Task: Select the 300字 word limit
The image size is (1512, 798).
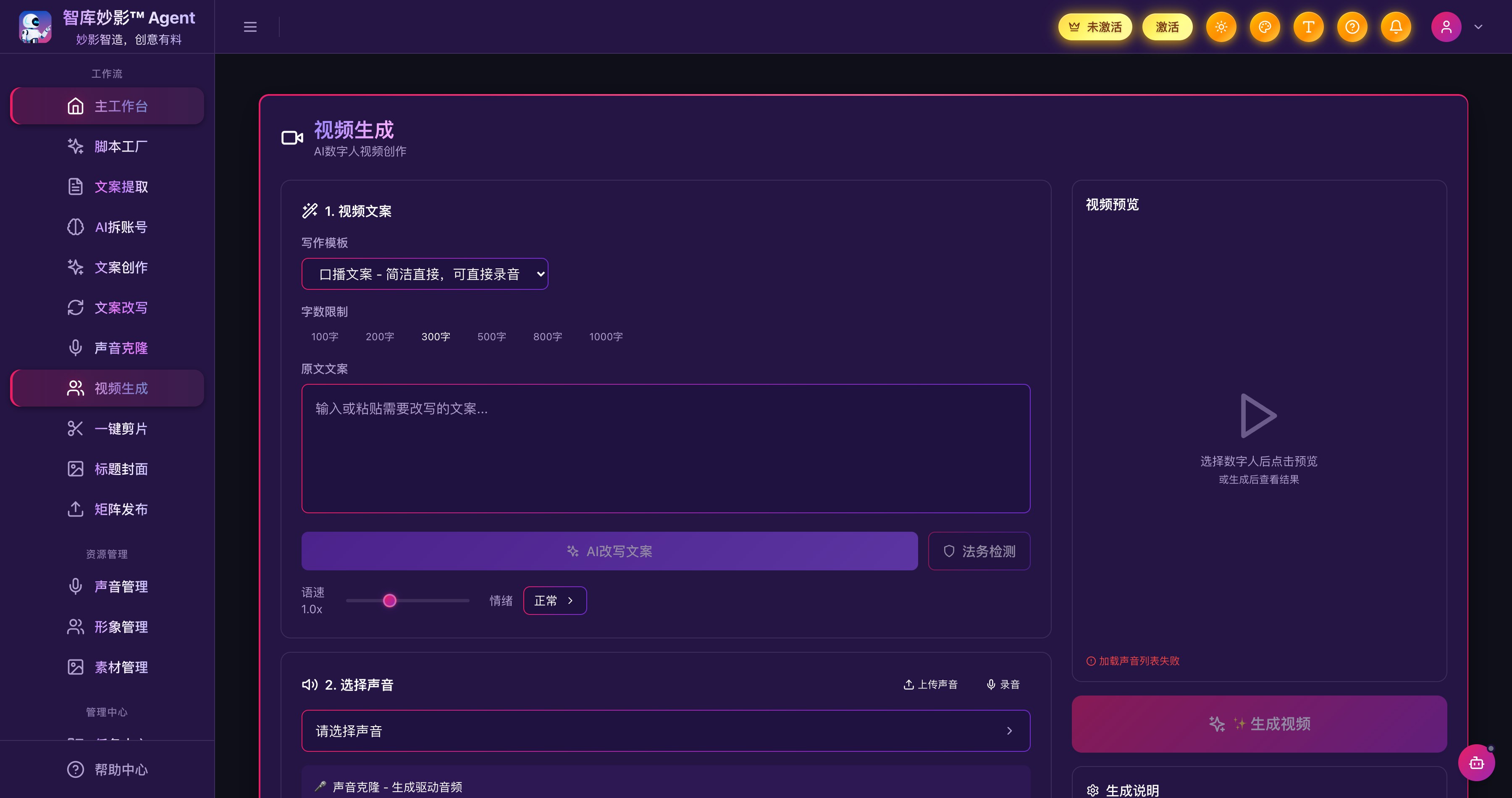Action: coord(436,337)
